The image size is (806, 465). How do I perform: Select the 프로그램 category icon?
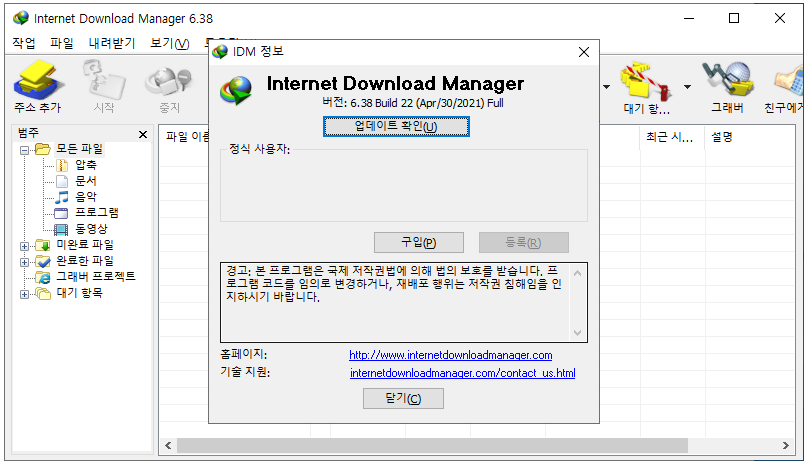(61, 213)
